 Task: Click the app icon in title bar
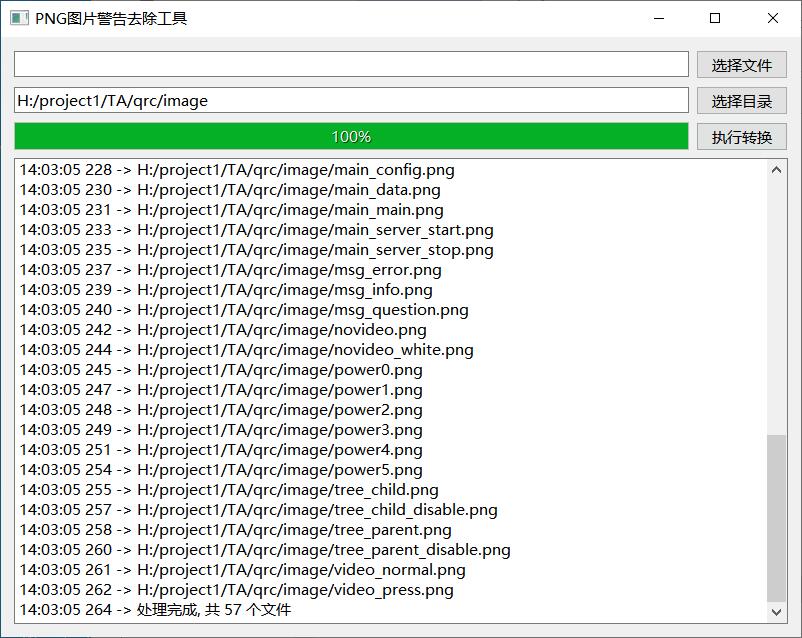(19, 18)
